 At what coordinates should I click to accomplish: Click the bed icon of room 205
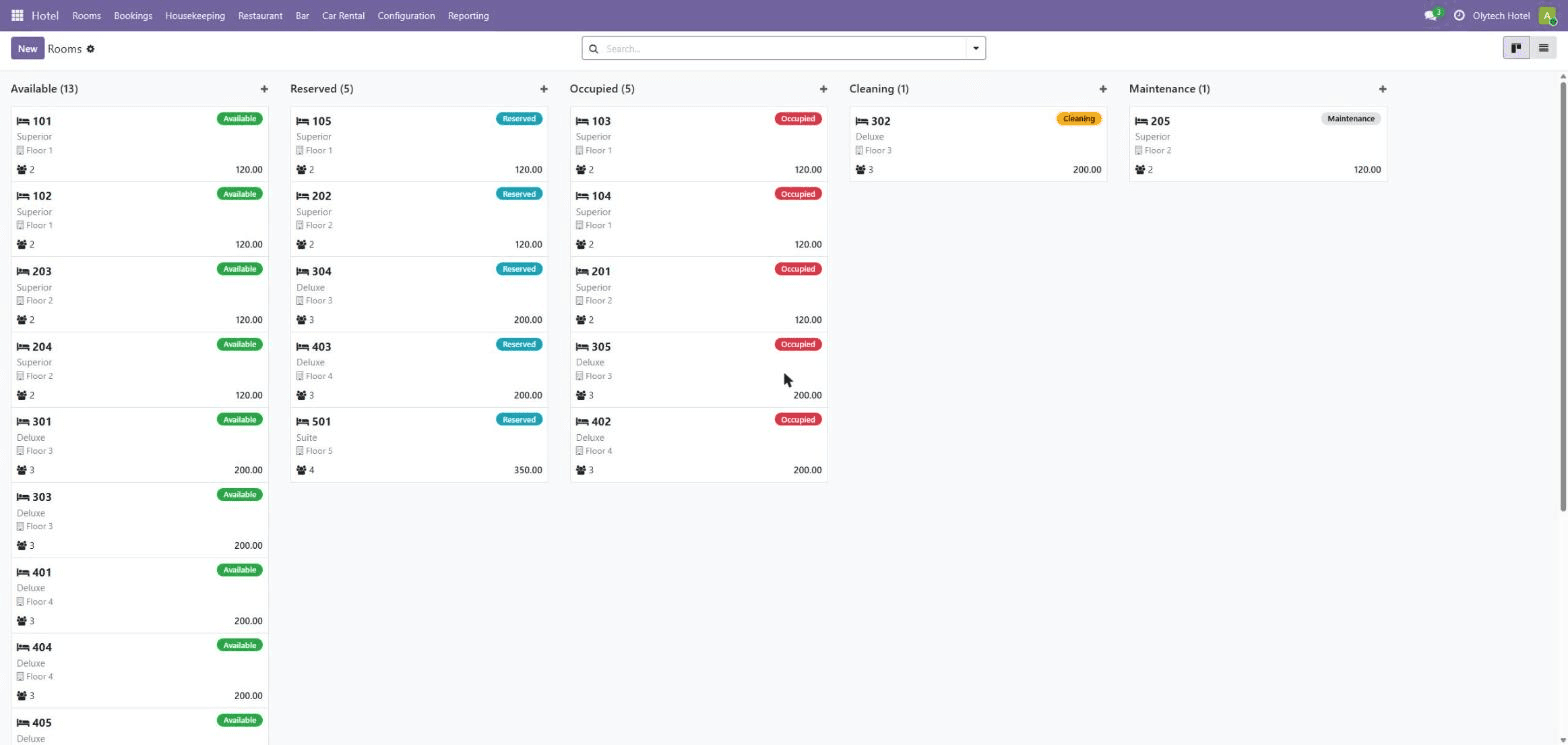(1141, 121)
